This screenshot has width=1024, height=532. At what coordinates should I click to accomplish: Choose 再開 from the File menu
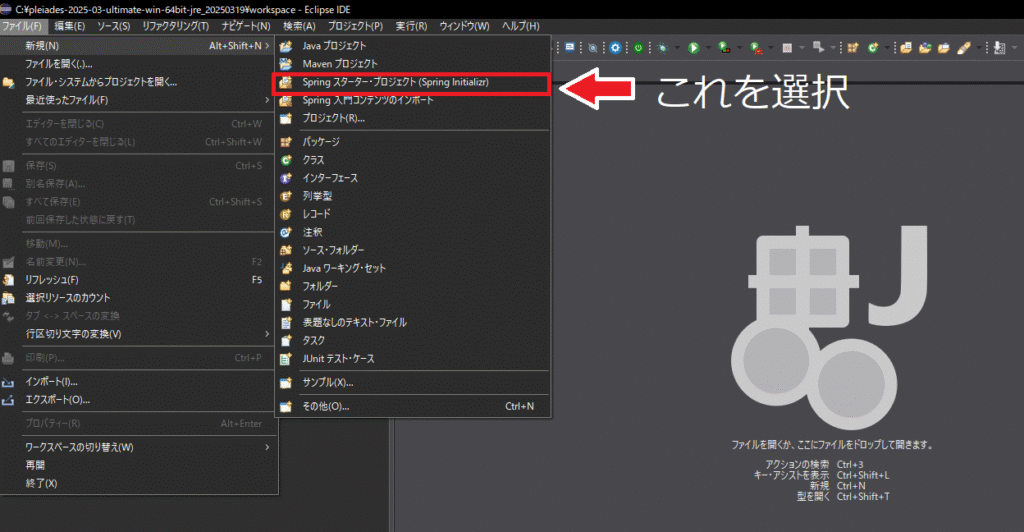click(x=138, y=465)
